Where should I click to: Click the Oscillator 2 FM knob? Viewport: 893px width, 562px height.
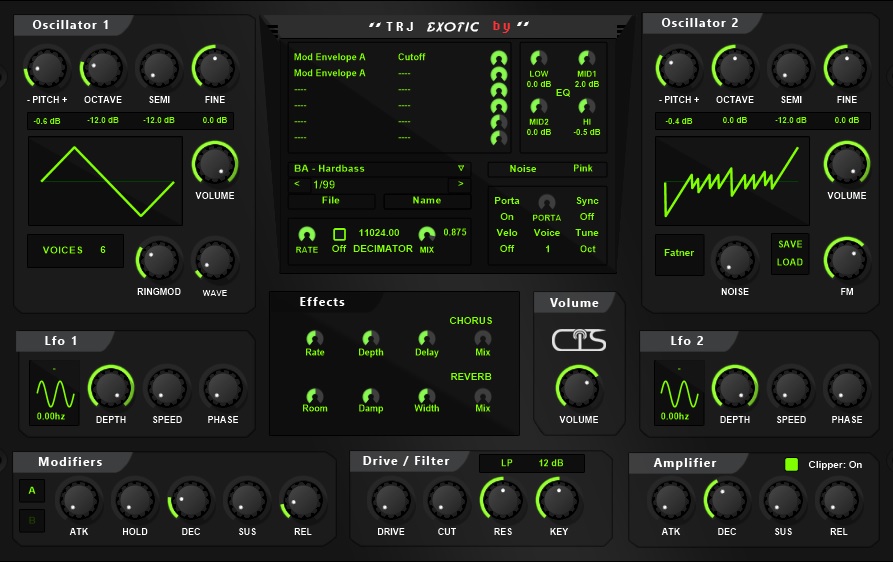click(847, 261)
